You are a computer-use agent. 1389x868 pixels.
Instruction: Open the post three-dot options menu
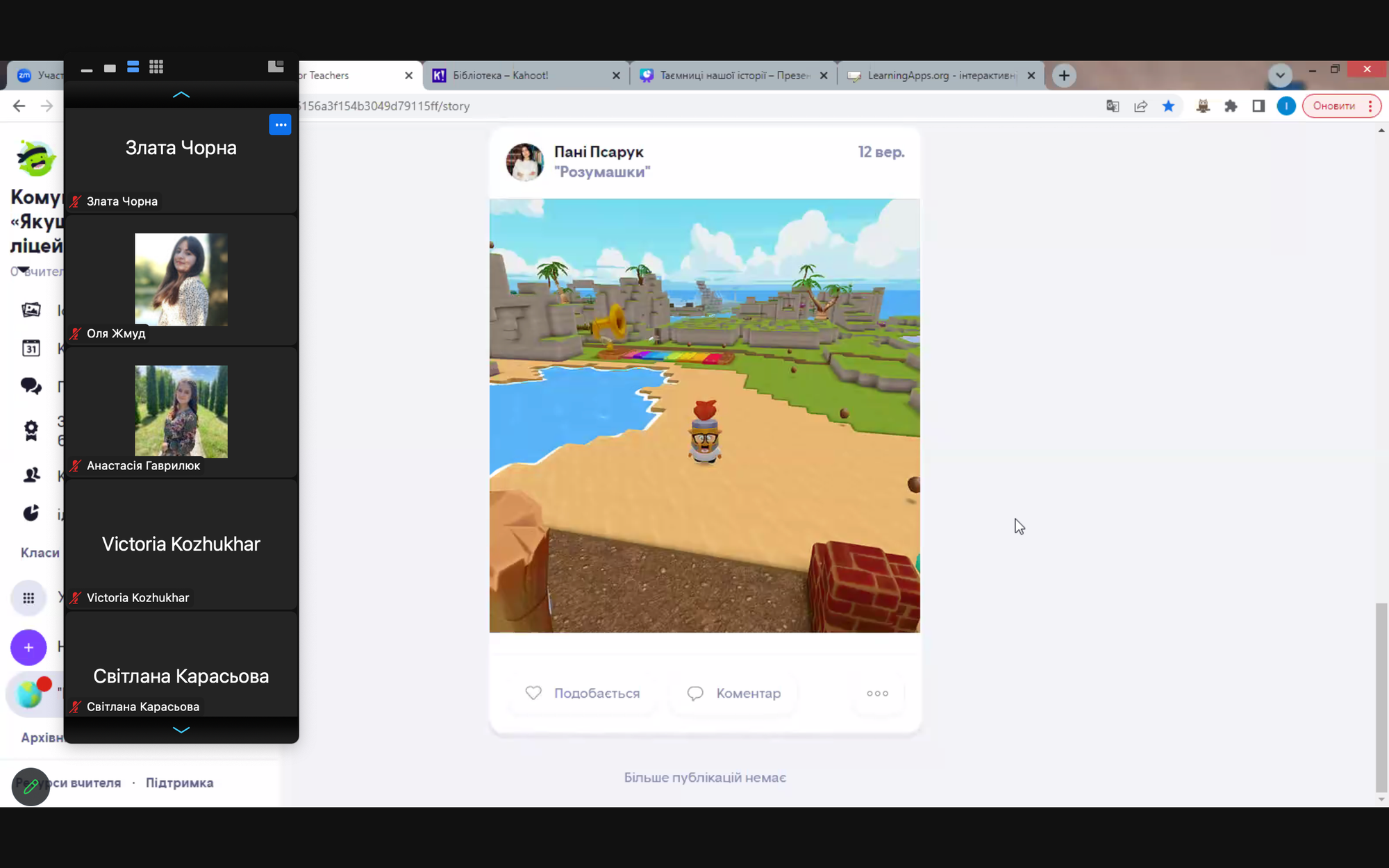(x=877, y=693)
